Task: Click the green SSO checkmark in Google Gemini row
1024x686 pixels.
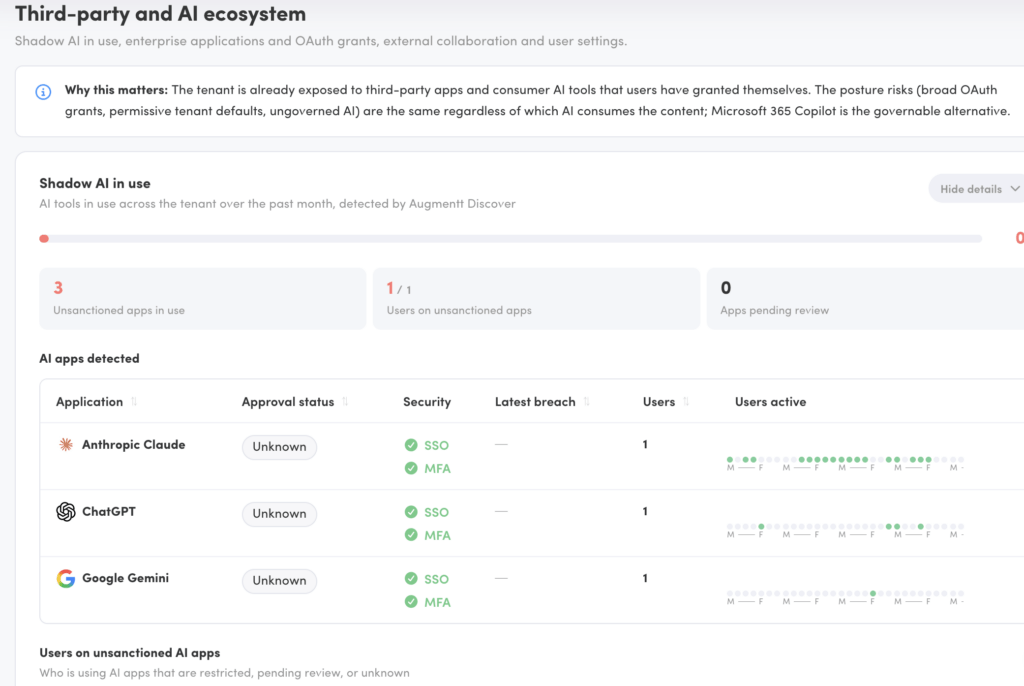Action: point(411,578)
